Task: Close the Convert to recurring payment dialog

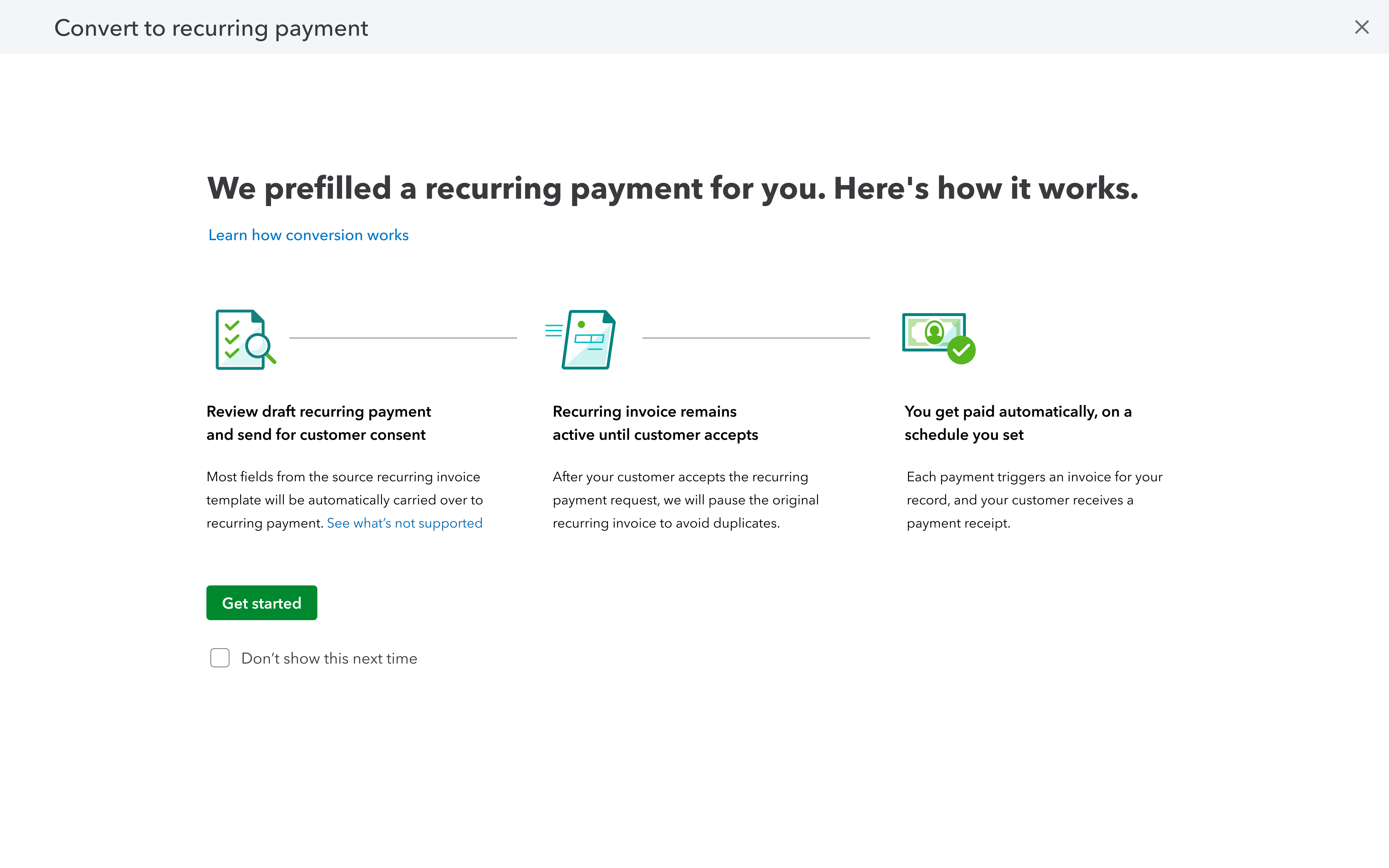Action: (1361, 27)
